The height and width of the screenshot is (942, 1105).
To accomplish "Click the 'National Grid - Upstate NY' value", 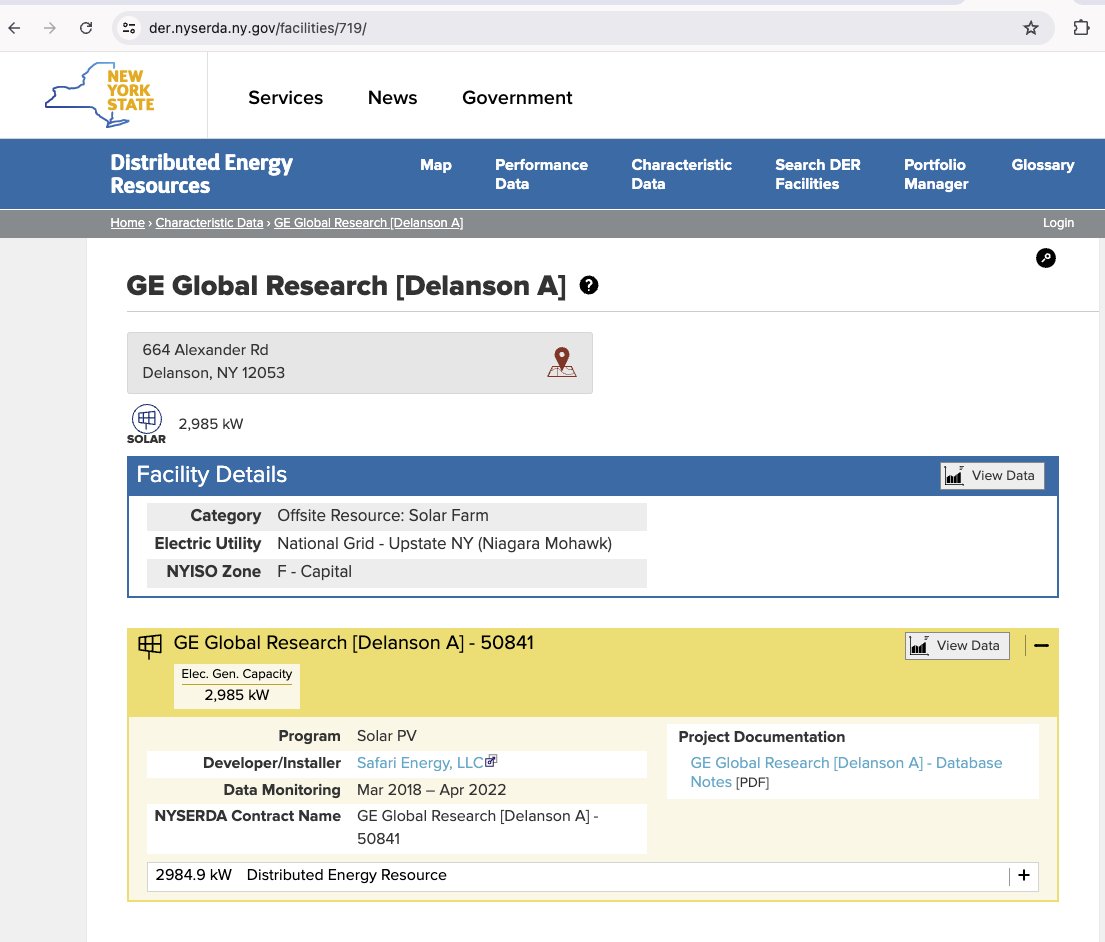I will pos(444,544).
